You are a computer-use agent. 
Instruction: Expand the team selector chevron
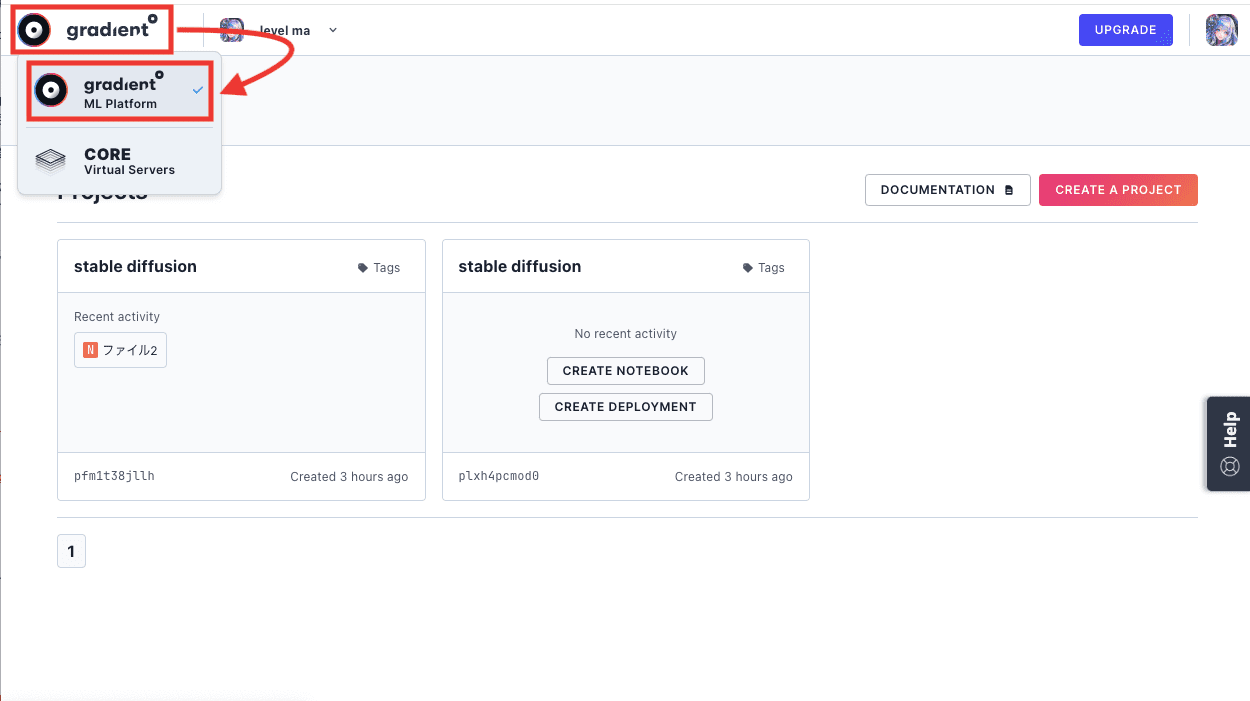pyautogui.click(x=333, y=30)
